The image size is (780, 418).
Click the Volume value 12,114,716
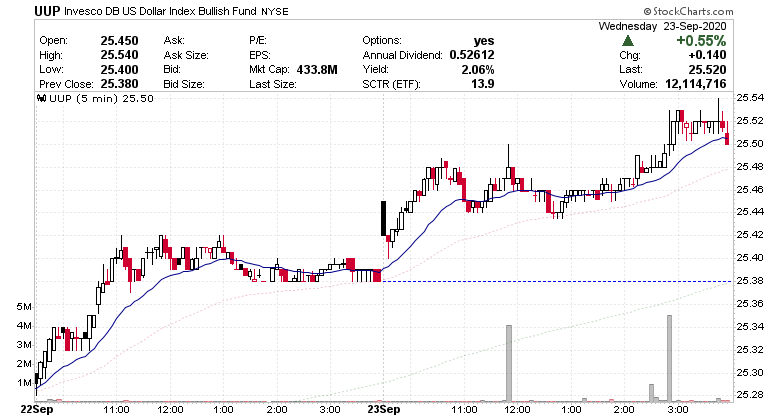(695, 84)
